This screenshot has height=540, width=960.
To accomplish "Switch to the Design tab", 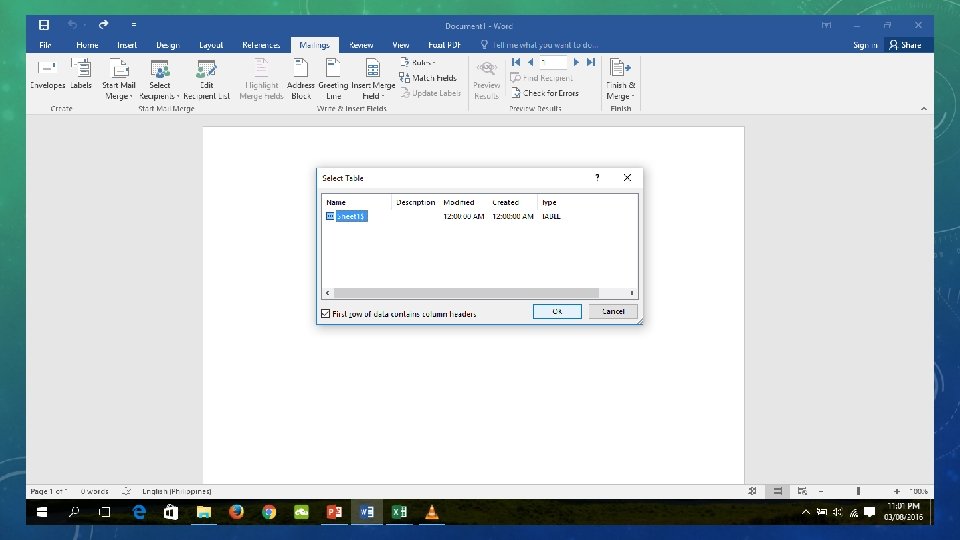I will 167,45.
